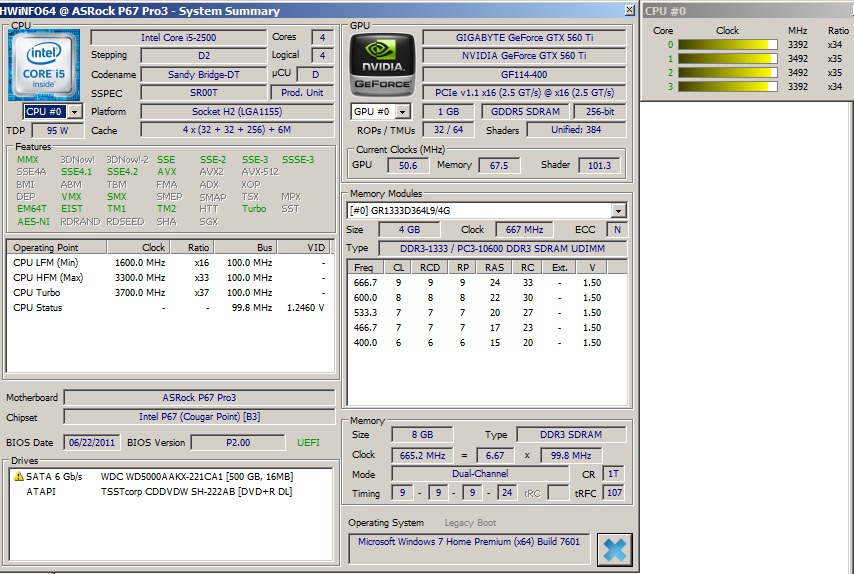
Task: Click the RAS column header
Action: point(494,267)
